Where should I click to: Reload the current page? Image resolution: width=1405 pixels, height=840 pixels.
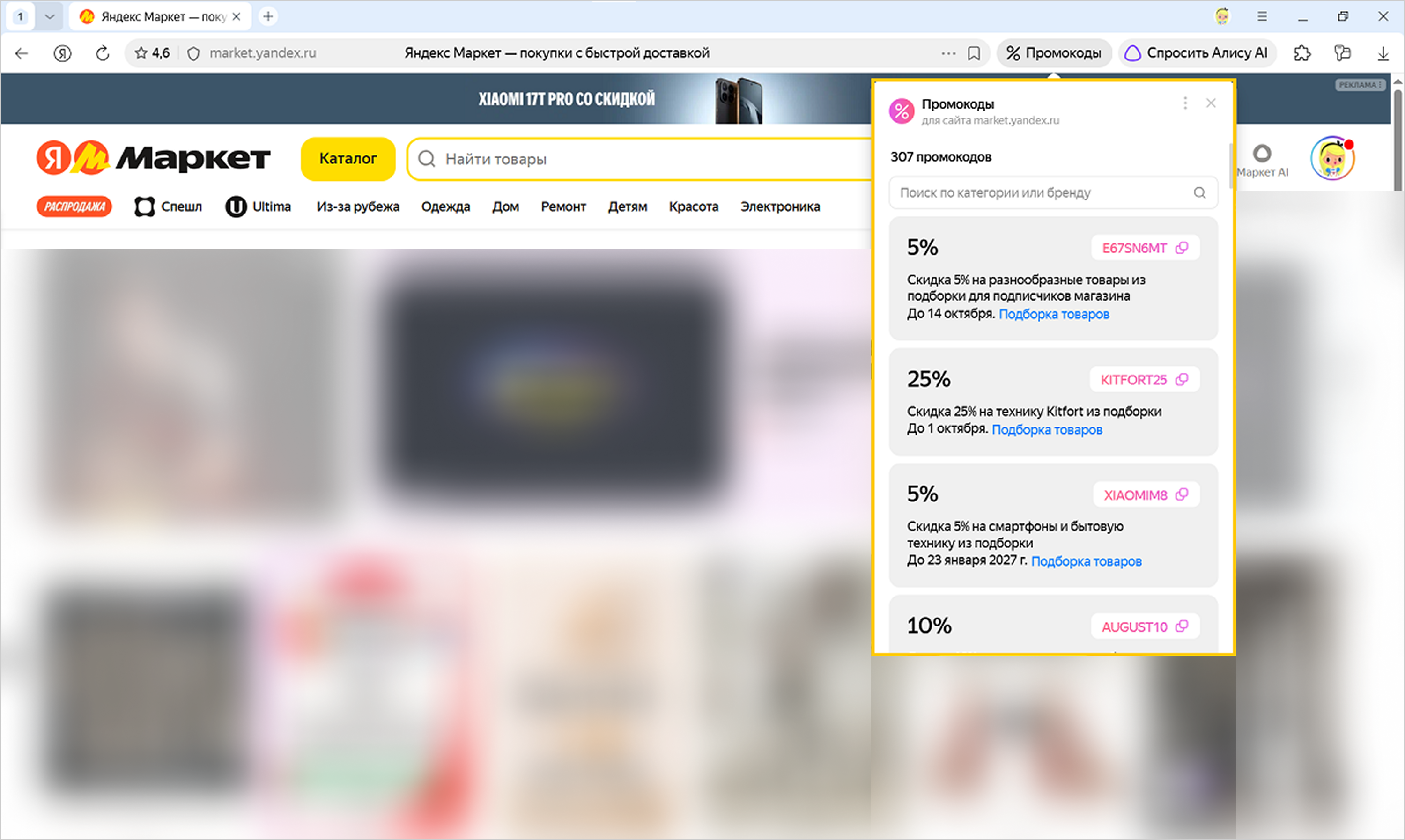pos(103,53)
